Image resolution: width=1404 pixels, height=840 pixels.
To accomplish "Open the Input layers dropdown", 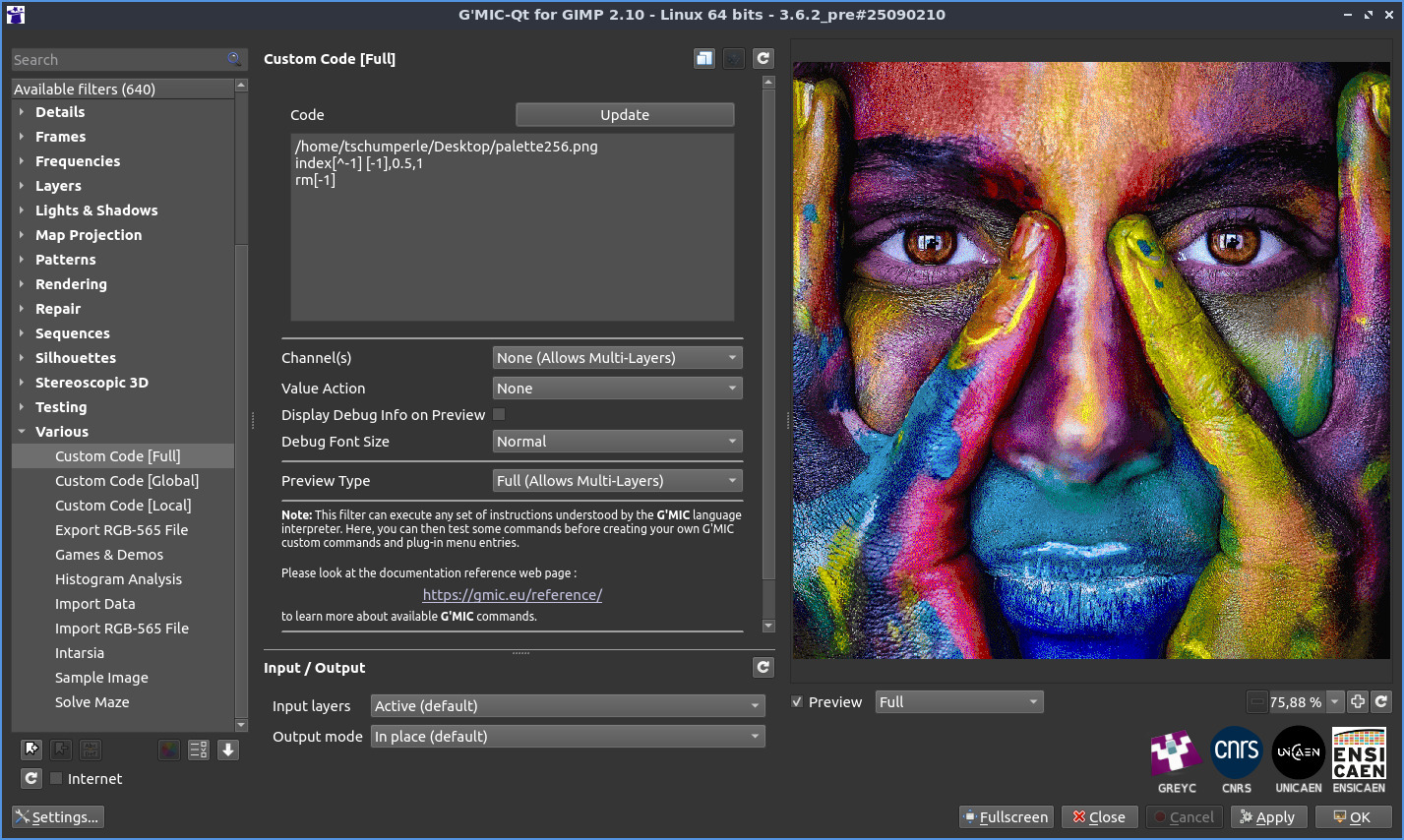I will pos(568,706).
